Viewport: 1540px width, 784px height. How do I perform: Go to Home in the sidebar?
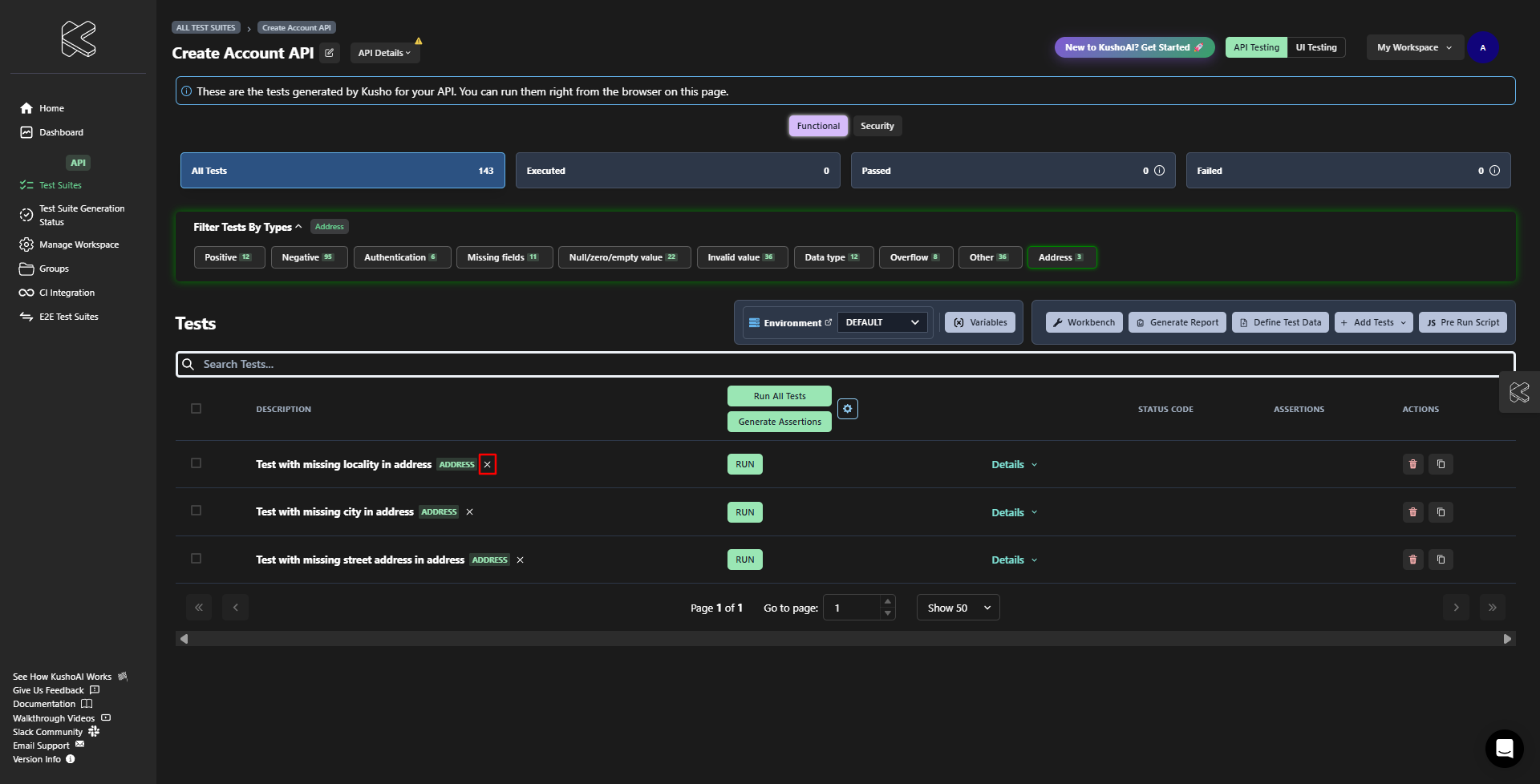(x=51, y=108)
